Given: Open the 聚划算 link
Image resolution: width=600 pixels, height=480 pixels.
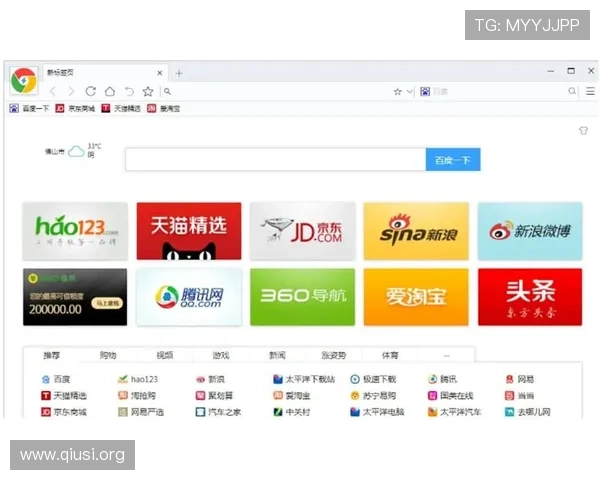Looking at the screenshot, I should [214, 395].
